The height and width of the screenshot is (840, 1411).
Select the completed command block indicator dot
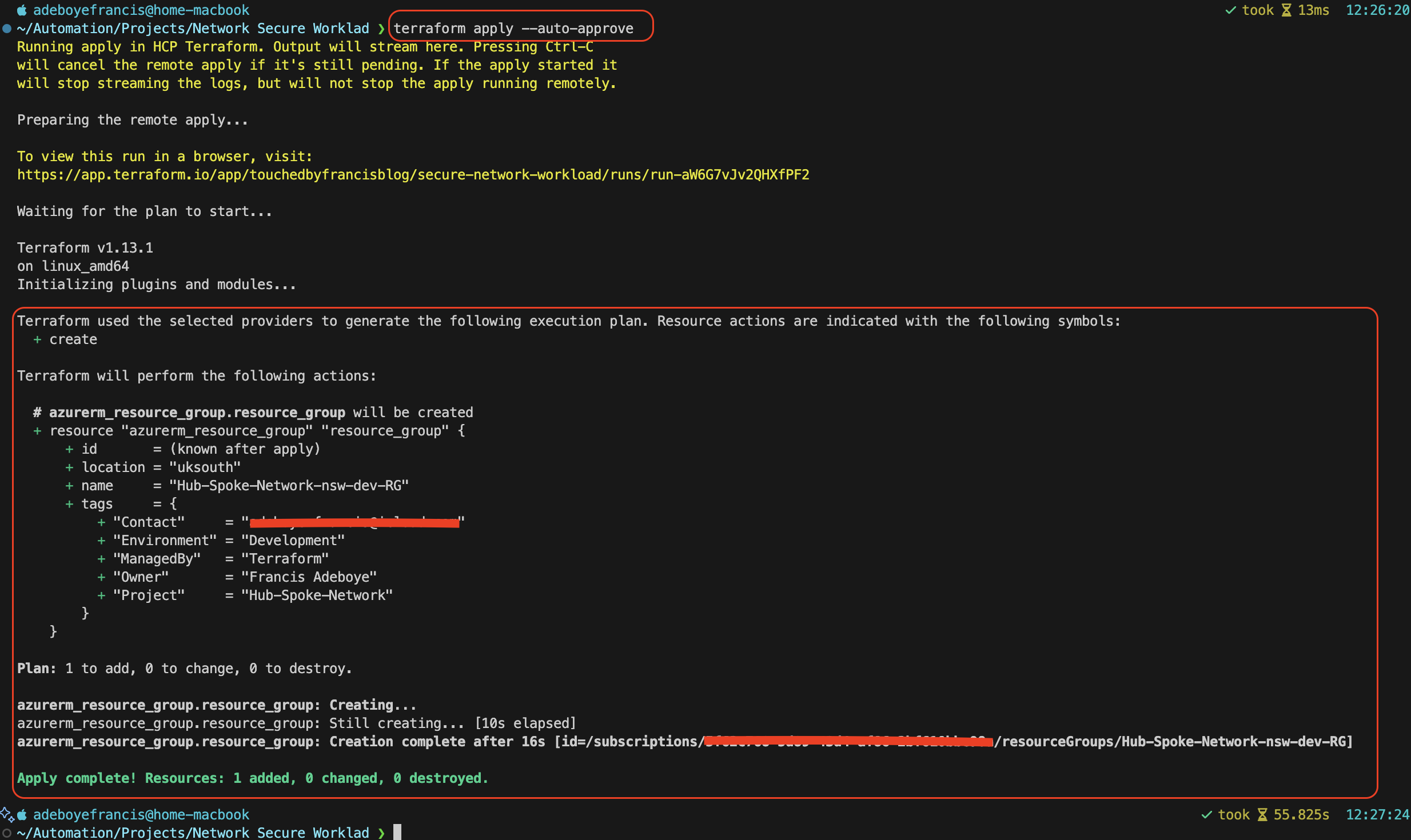(x=6, y=28)
